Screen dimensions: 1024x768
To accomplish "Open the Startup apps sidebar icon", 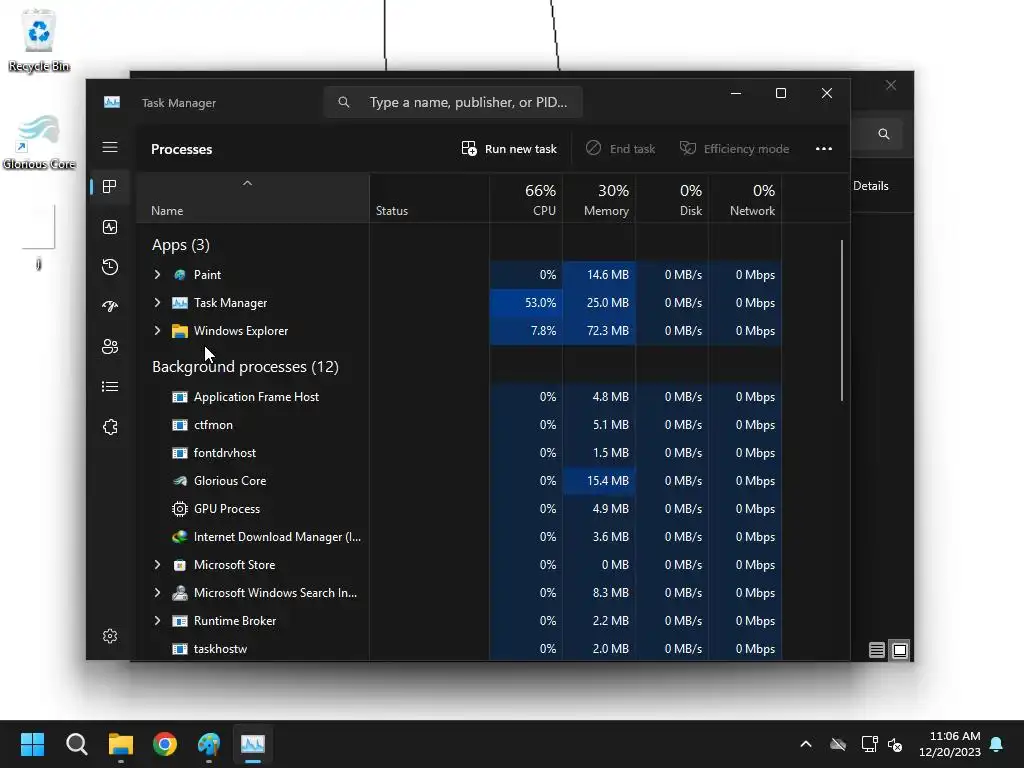I will tap(110, 306).
